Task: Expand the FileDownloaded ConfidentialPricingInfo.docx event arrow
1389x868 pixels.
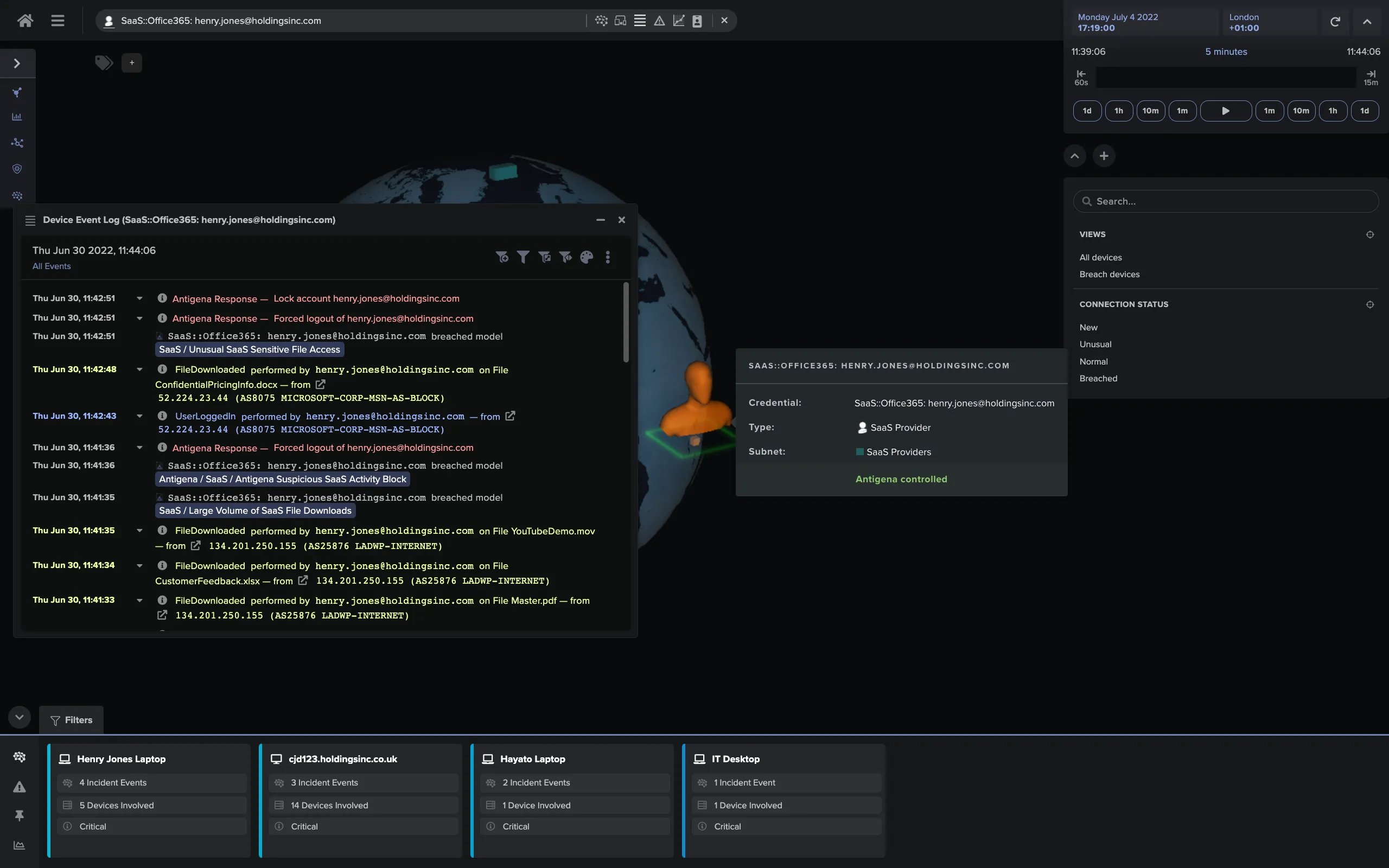Action: [139, 369]
